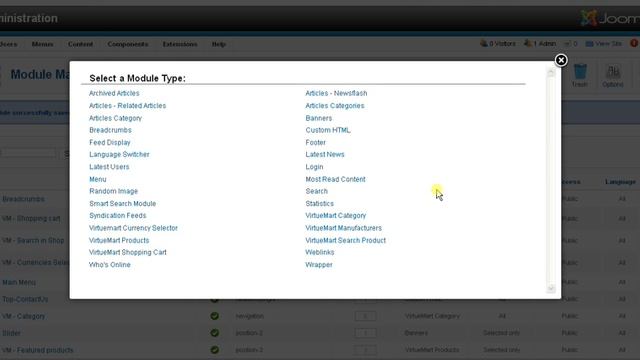Screen dimensions: 640x360
Task: Choose VirtueMart Products module type
Action: click(119, 240)
